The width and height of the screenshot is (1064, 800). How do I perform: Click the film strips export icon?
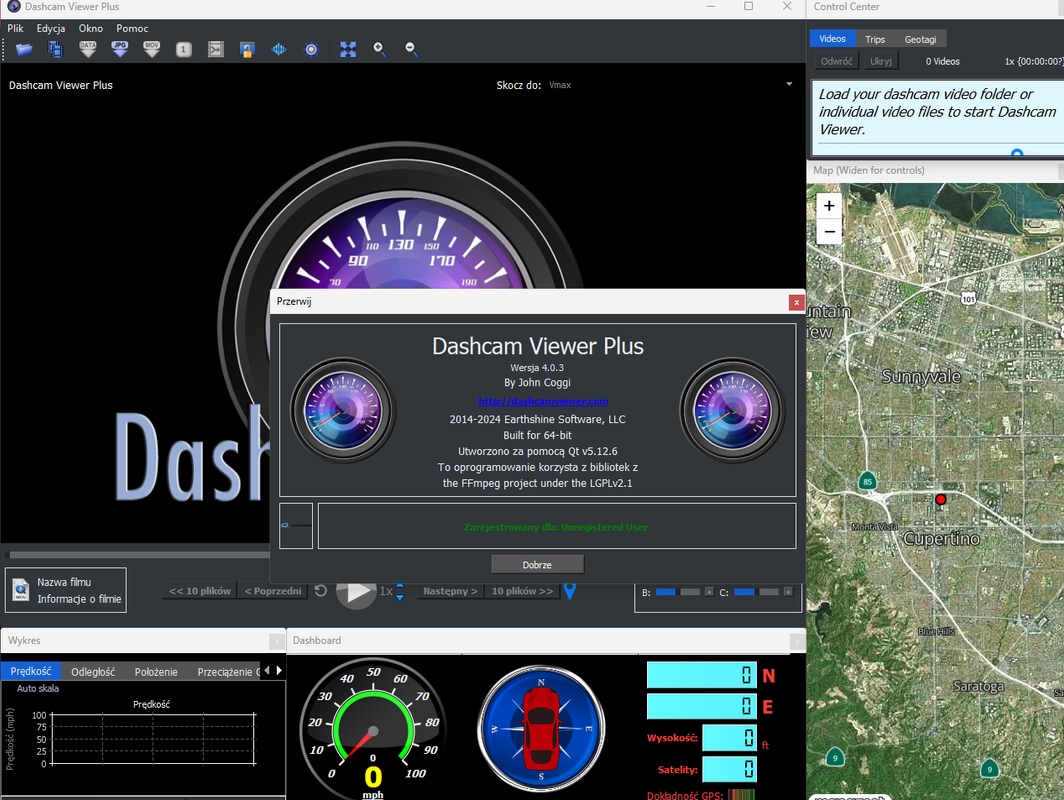tap(56, 49)
